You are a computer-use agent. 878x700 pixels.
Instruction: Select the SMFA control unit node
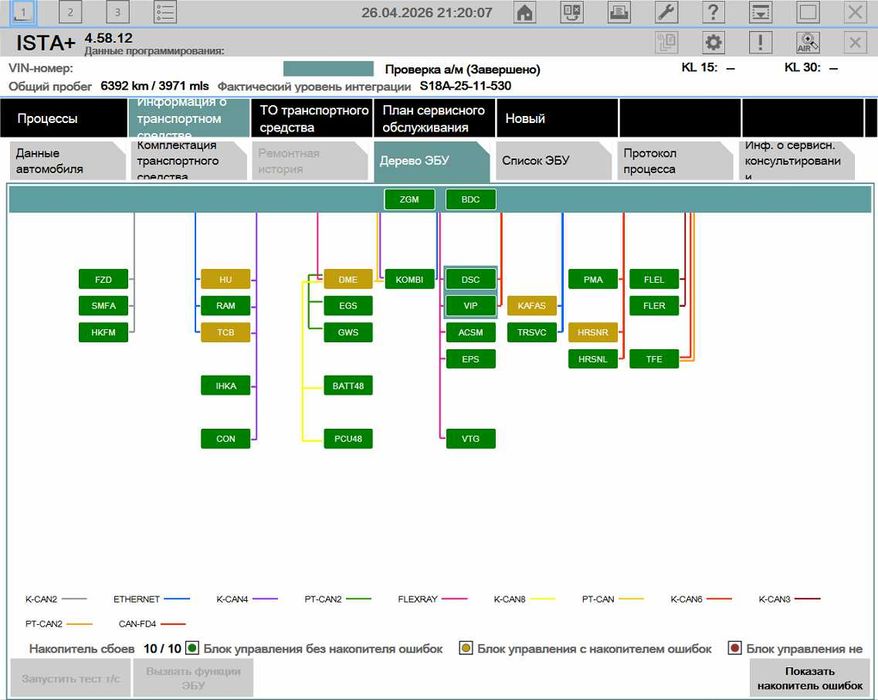[104, 306]
